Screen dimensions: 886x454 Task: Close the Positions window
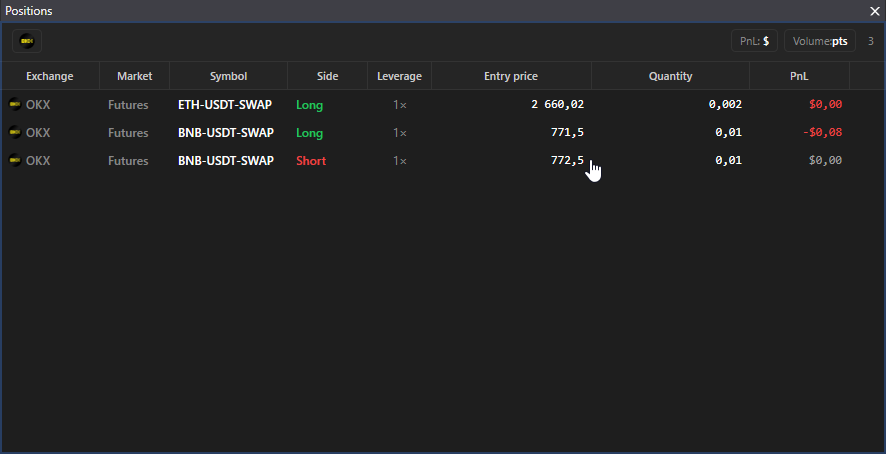click(875, 11)
